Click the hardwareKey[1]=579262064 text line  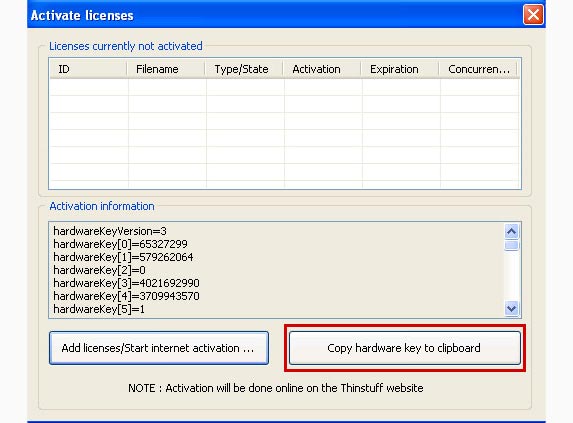coord(123,257)
